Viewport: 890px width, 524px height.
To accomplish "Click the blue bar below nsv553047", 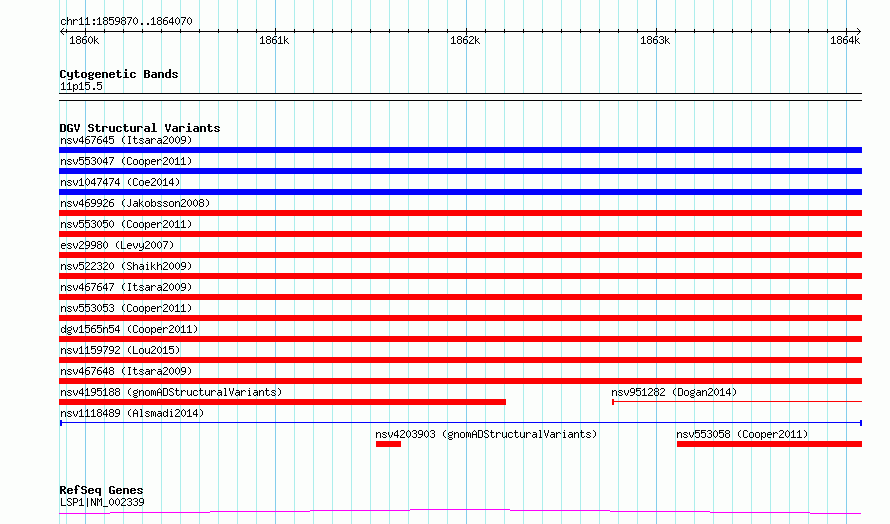I will pos(460,171).
